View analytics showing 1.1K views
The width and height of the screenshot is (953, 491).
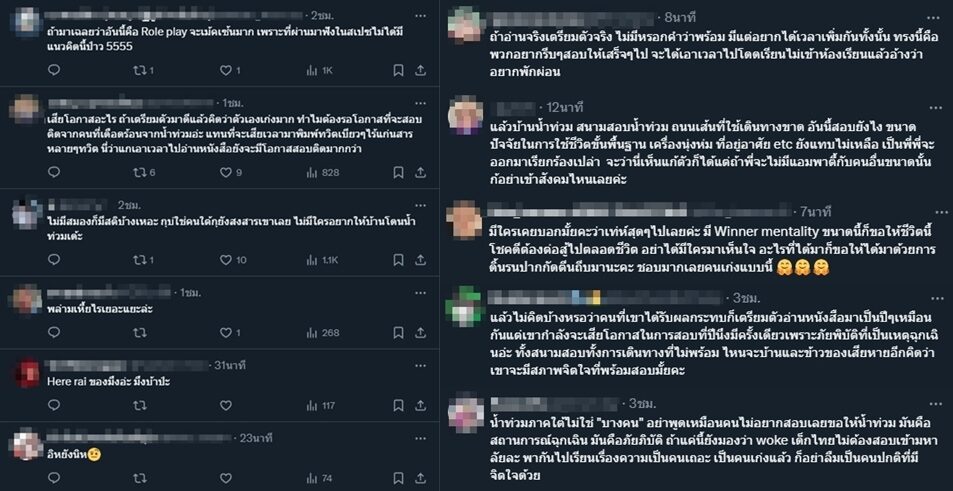pos(323,260)
